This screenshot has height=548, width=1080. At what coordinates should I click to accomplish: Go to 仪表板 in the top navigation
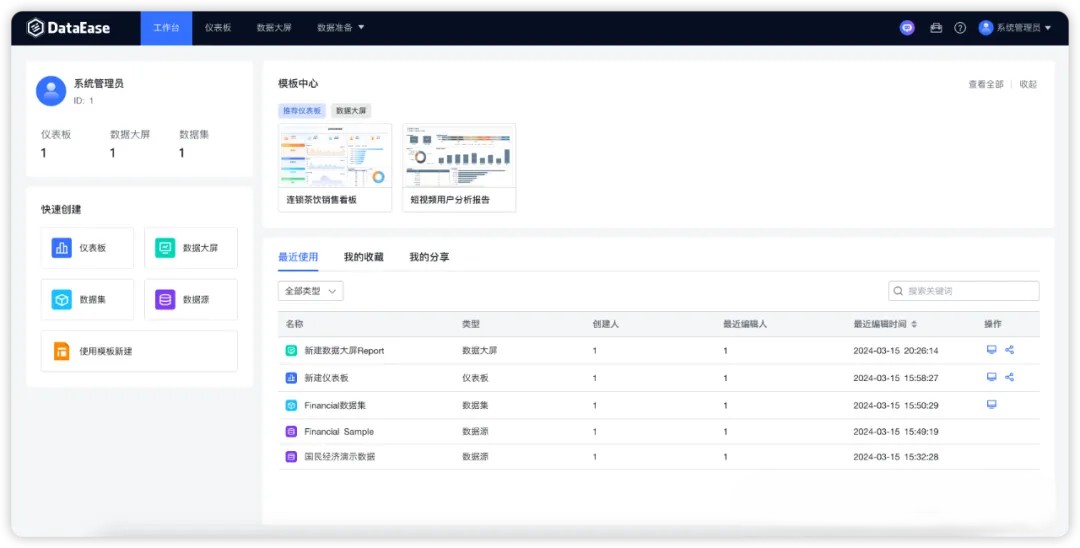tap(218, 28)
